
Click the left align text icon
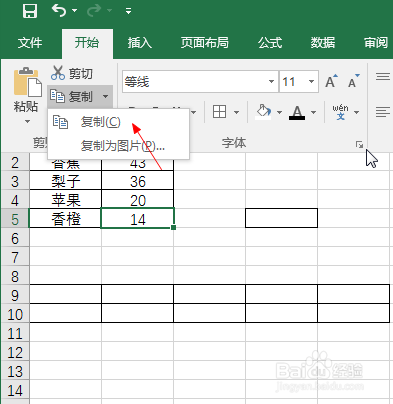click(x=383, y=112)
